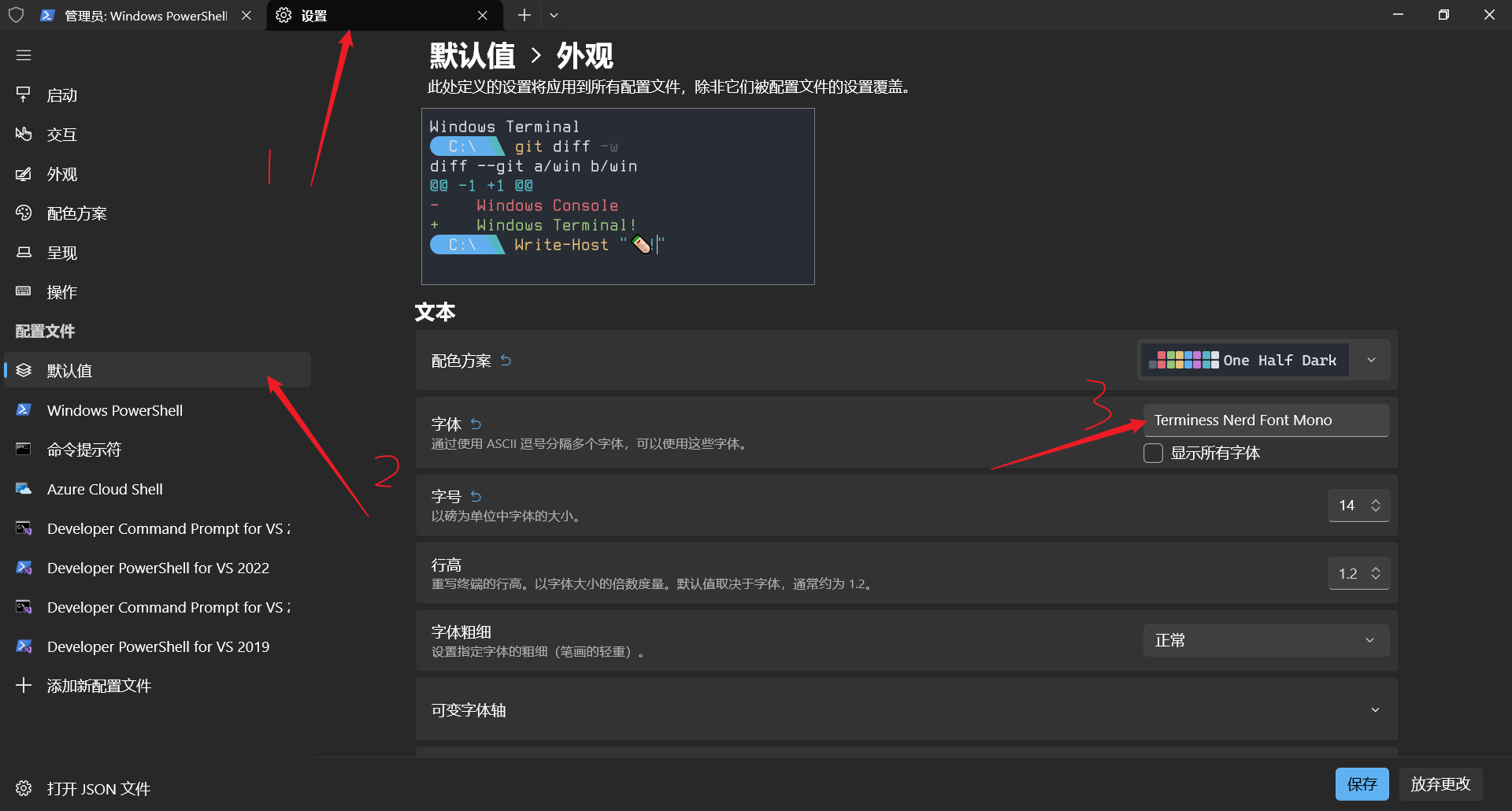
Task: Reset the 字号 setting with undo arrow
Action: (476, 496)
